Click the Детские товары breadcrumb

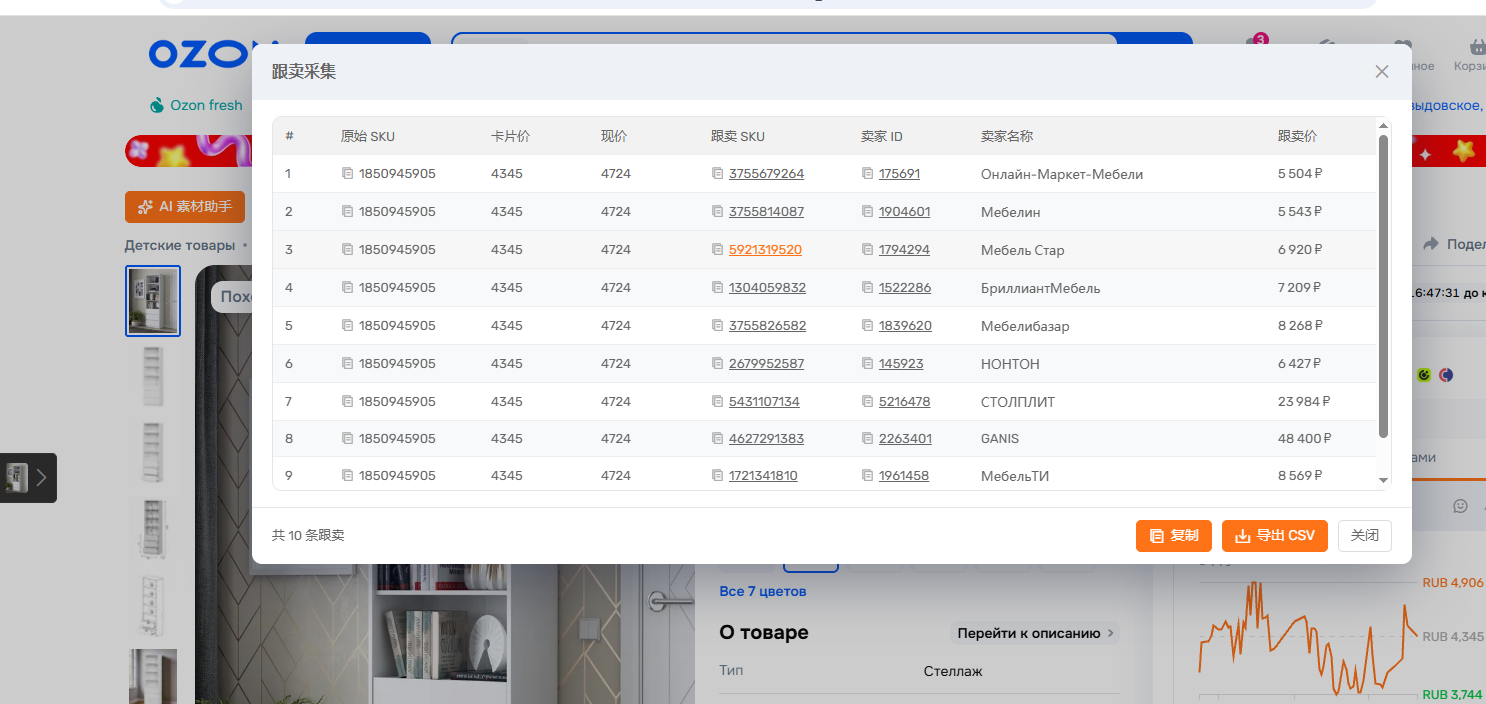coord(180,245)
